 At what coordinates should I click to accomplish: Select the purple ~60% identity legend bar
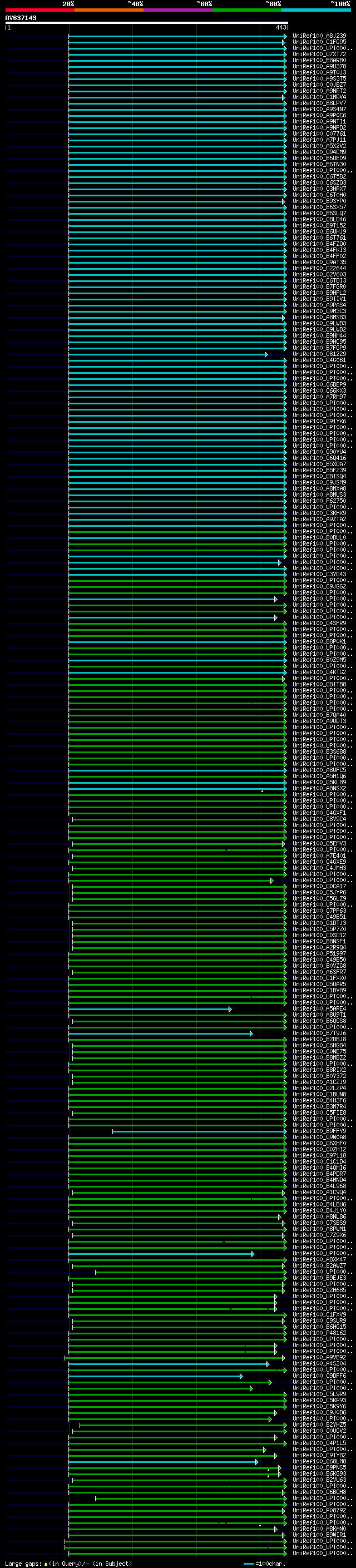pyautogui.click(x=179, y=10)
